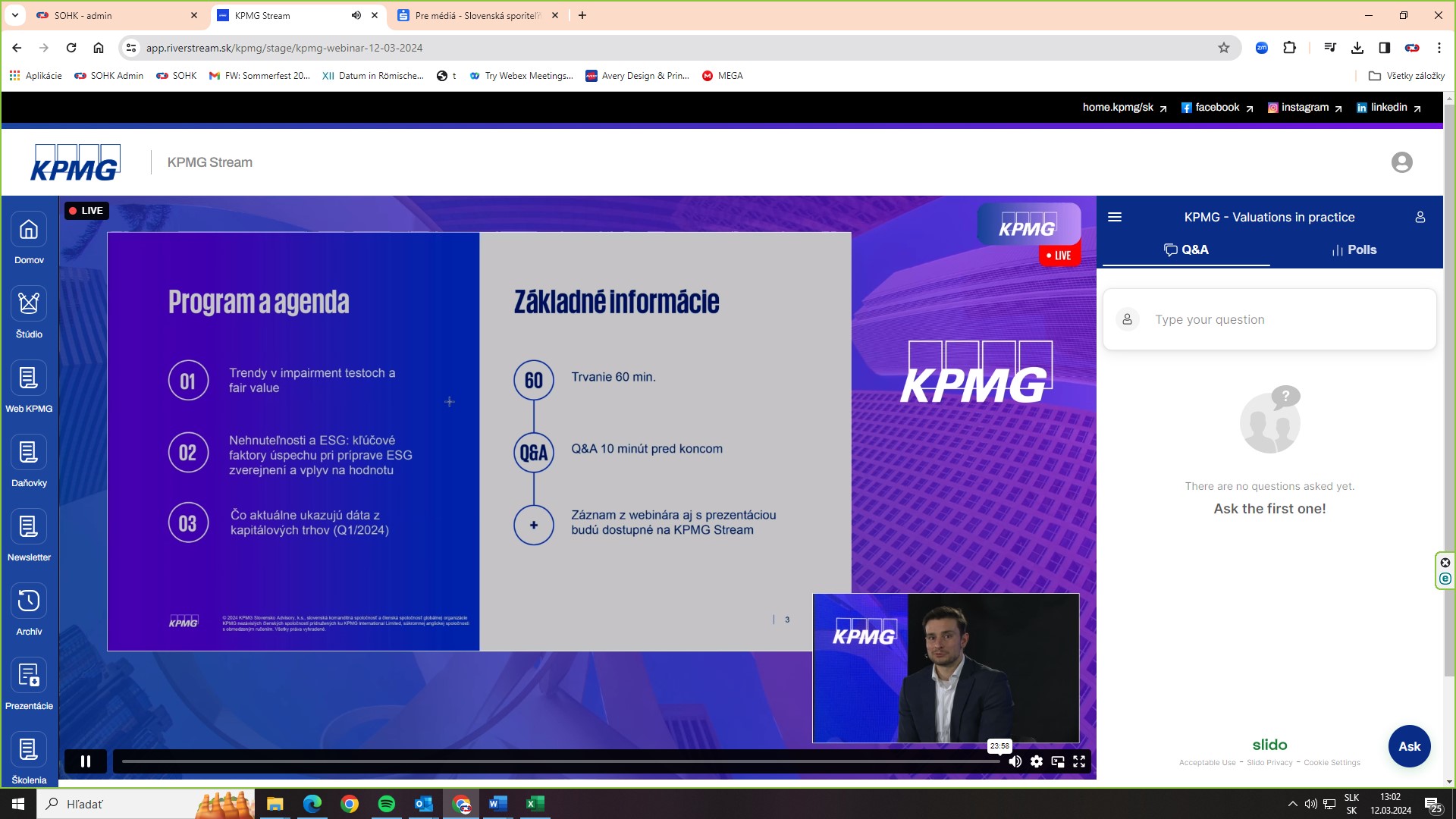This screenshot has width=1456, height=819.
Task: Switch to the Q&A tab
Action: [x=1186, y=249]
